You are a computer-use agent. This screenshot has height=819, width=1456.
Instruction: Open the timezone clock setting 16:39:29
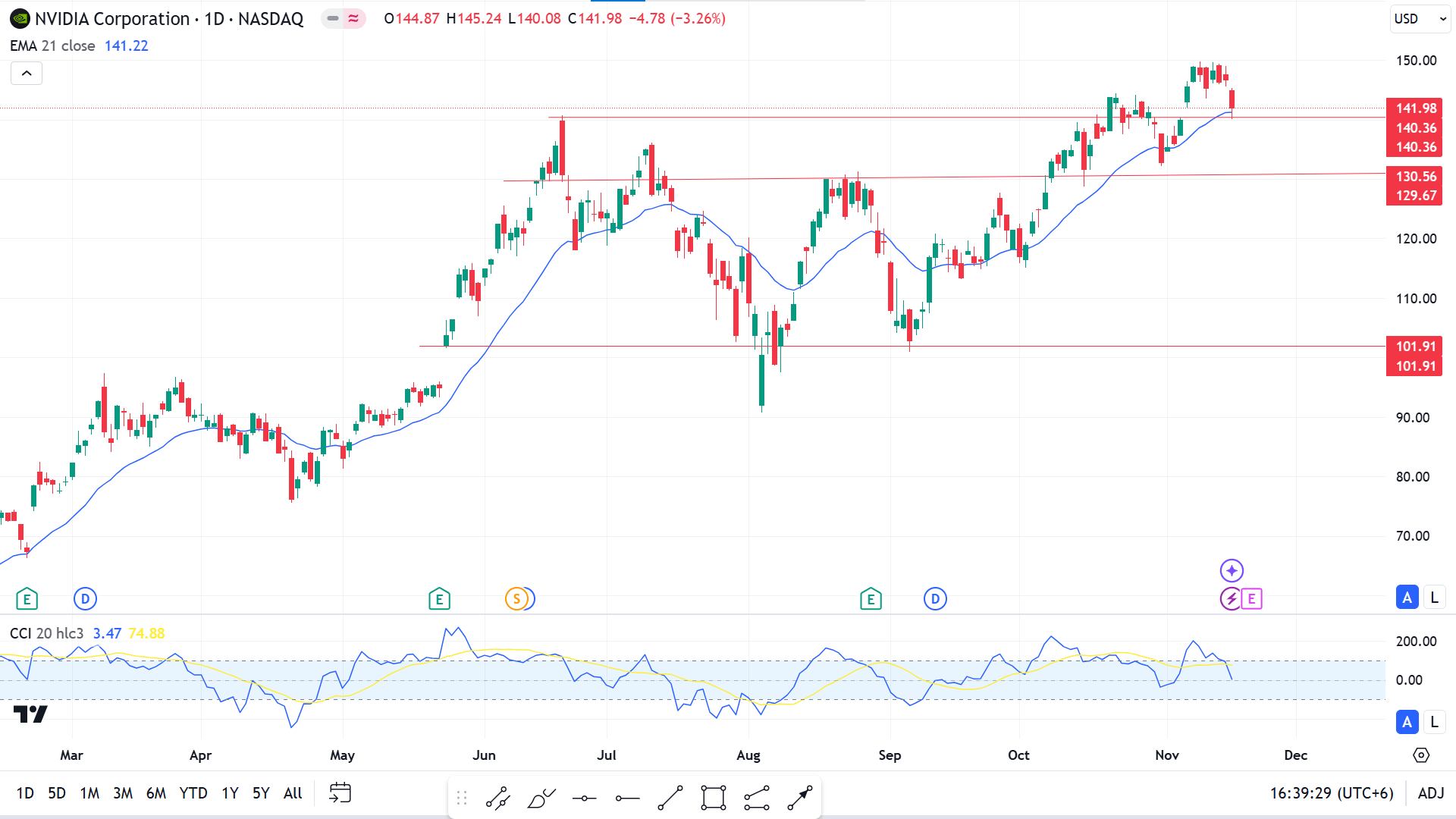1332,793
